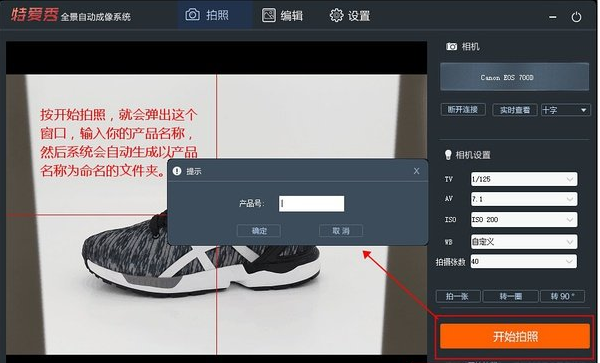Click the 转一圈 button

pyautogui.click(x=510, y=296)
